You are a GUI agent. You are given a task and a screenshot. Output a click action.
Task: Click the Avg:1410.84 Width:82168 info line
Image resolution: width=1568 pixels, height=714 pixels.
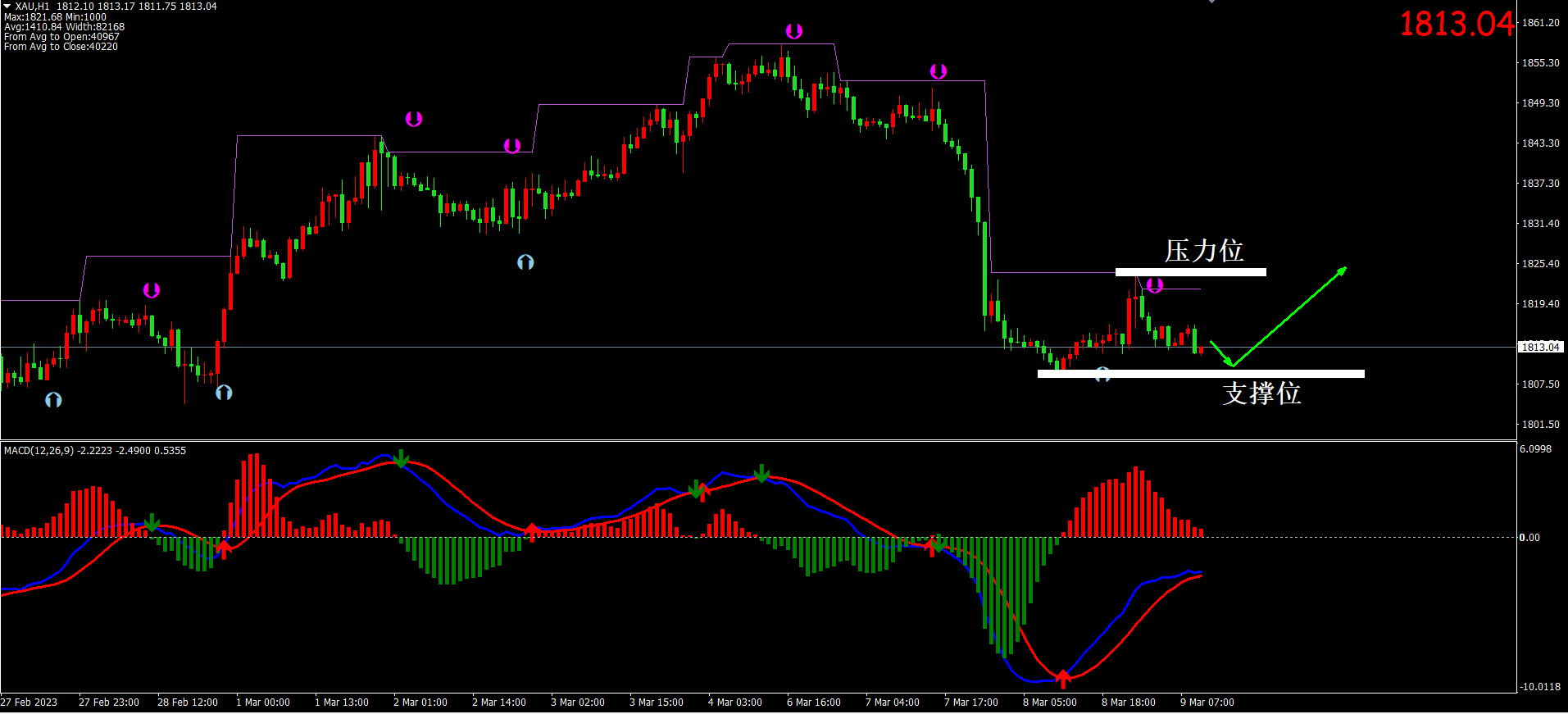tap(64, 27)
